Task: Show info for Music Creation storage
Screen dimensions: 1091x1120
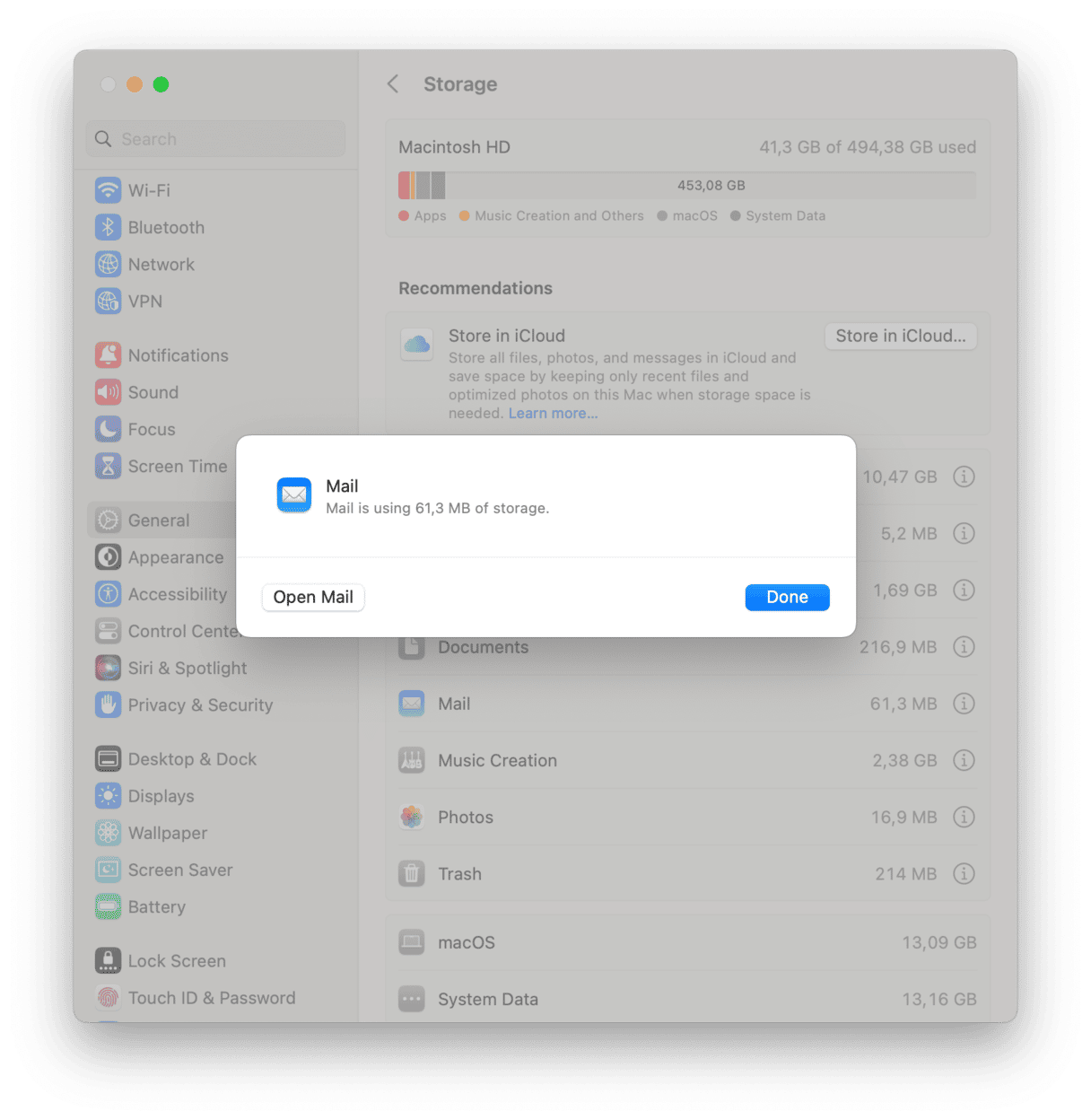Action: [964, 760]
